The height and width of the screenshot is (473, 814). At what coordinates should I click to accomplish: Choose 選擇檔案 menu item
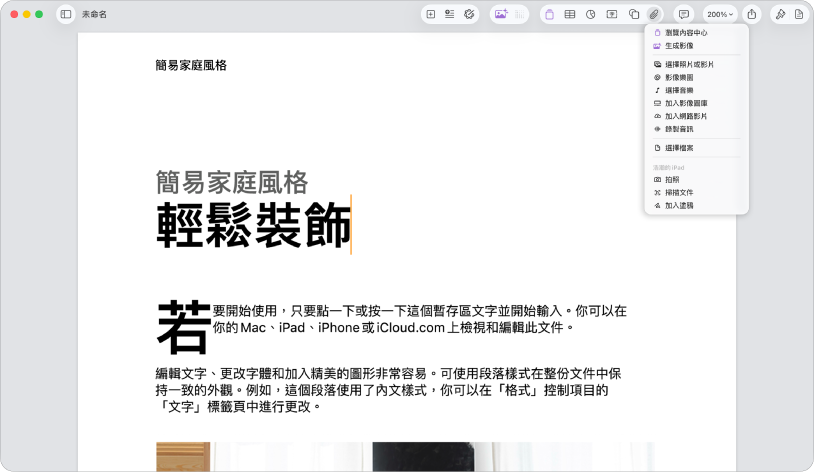click(x=696, y=148)
